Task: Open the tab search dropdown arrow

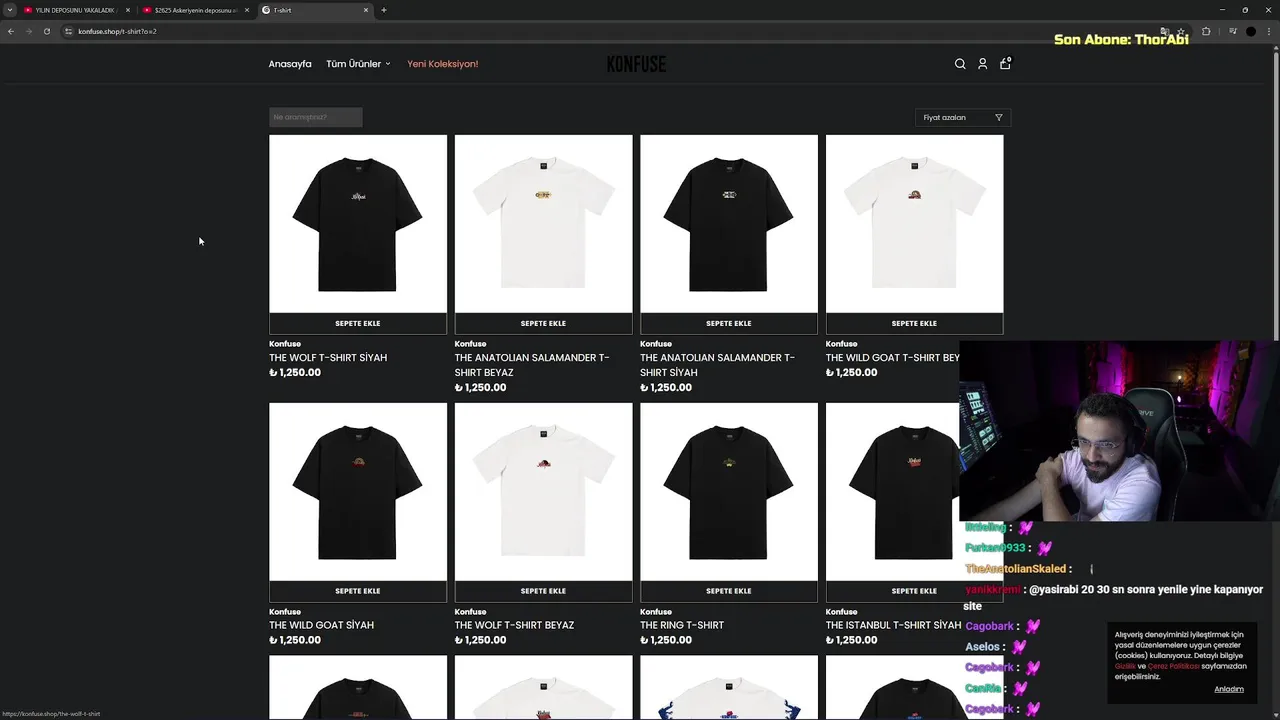Action: coord(9,10)
